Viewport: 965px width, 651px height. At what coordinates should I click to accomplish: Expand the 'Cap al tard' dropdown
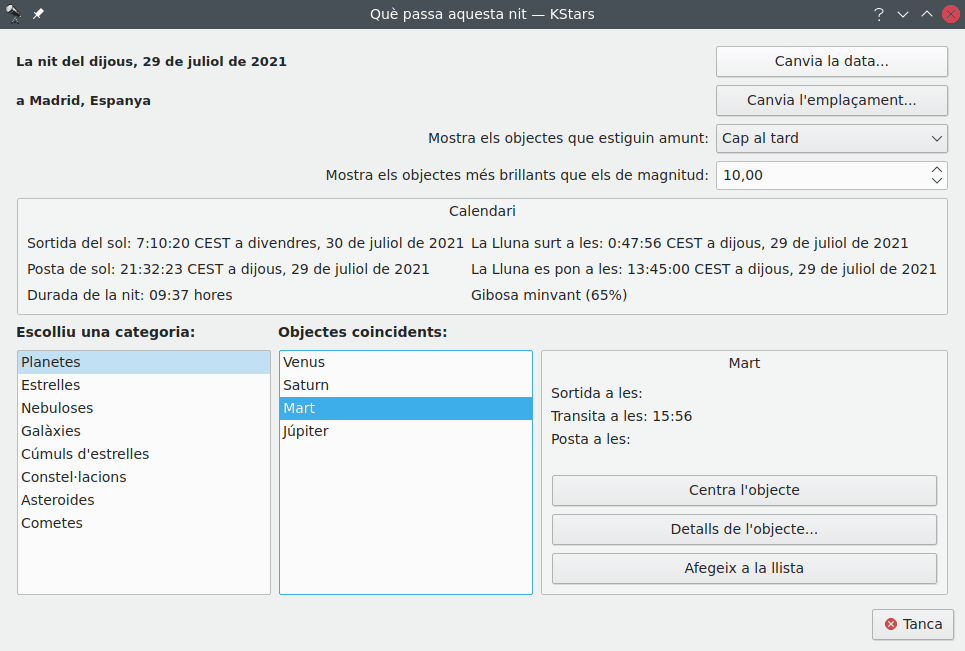point(831,139)
